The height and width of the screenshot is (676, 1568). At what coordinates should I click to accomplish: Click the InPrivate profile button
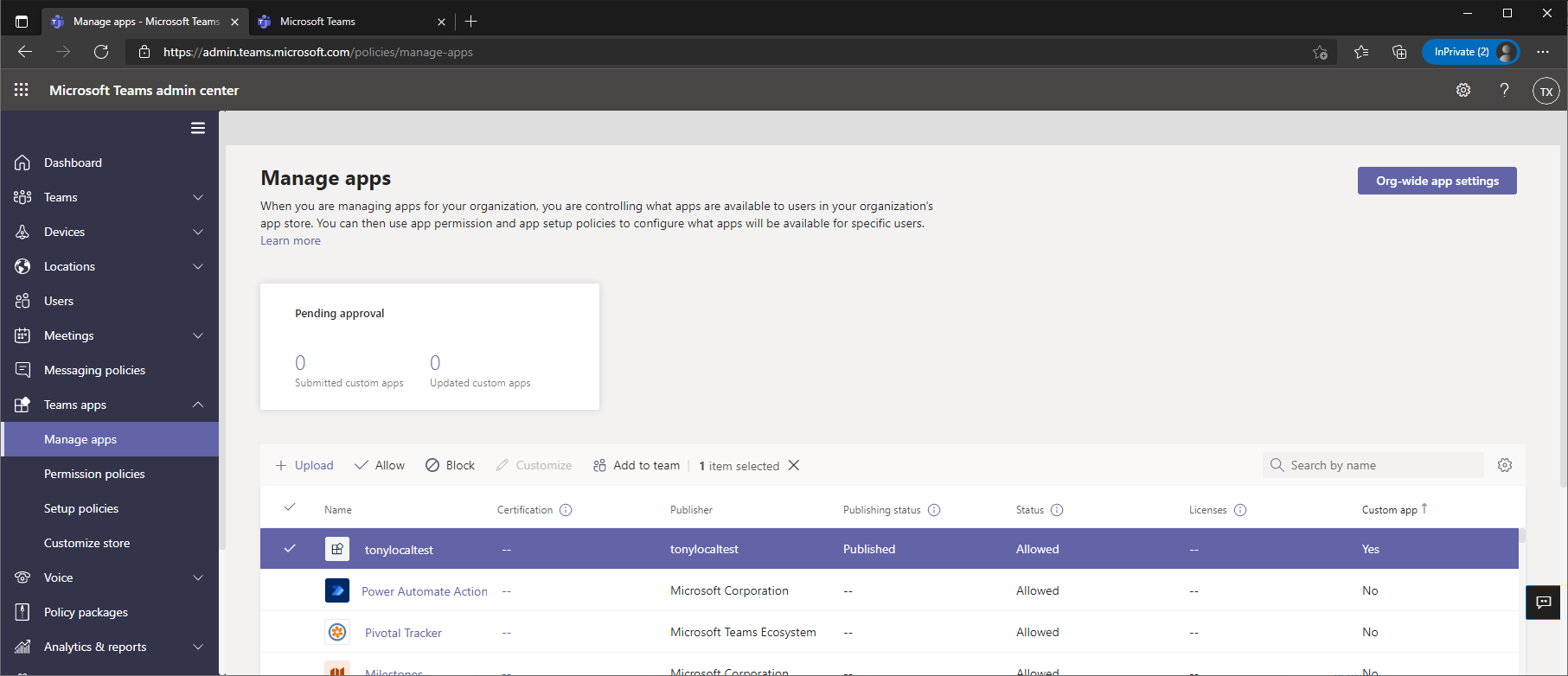[1470, 52]
